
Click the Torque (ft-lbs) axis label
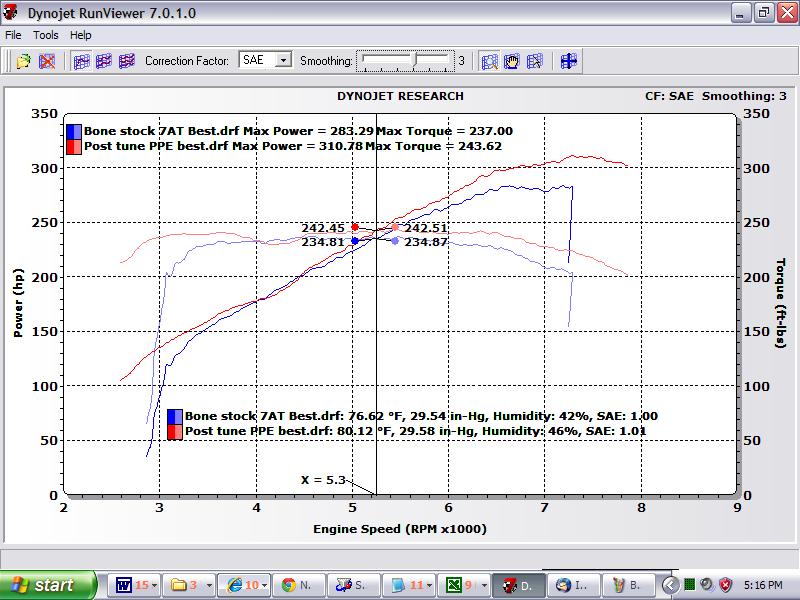(780, 303)
